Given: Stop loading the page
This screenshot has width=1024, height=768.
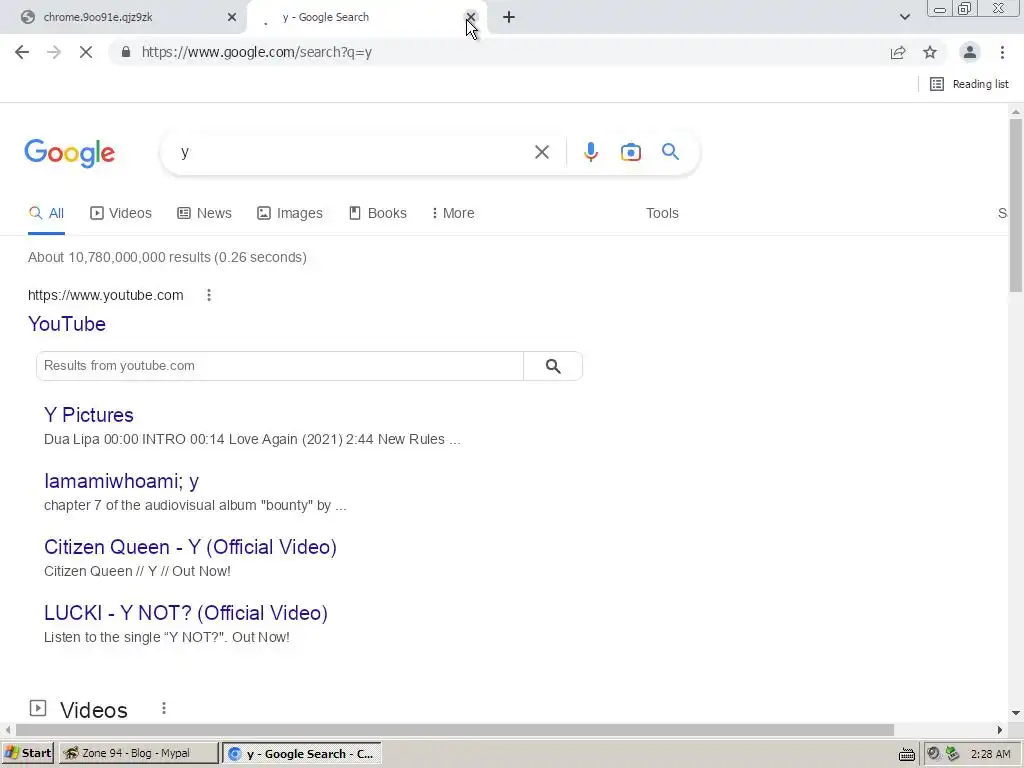Looking at the screenshot, I should pyautogui.click(x=86, y=52).
